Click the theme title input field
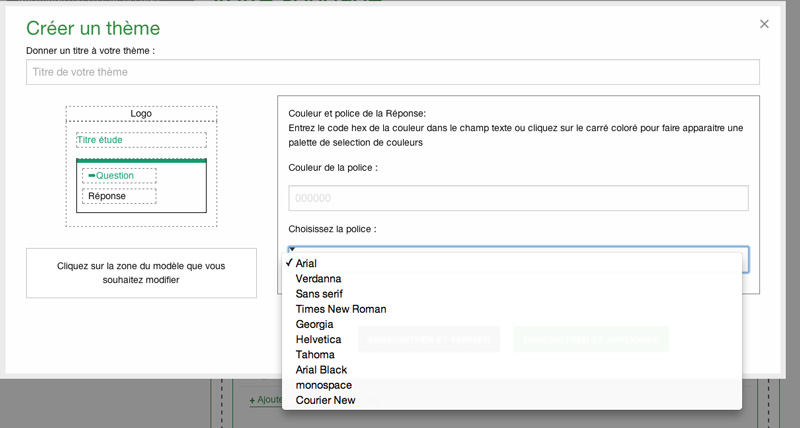The width and height of the screenshot is (800, 428). tap(392, 72)
